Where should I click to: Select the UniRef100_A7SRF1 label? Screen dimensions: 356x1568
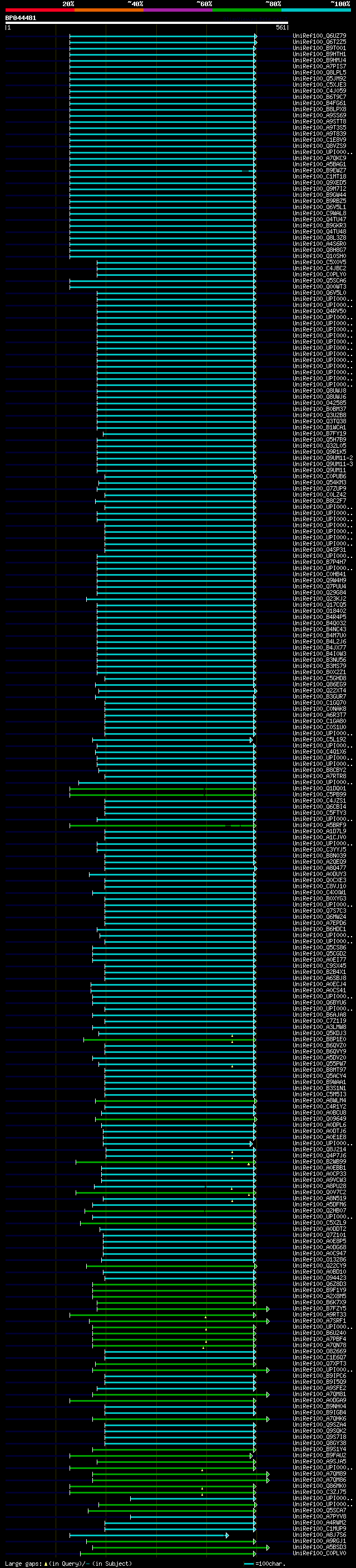pyautogui.click(x=319, y=1320)
